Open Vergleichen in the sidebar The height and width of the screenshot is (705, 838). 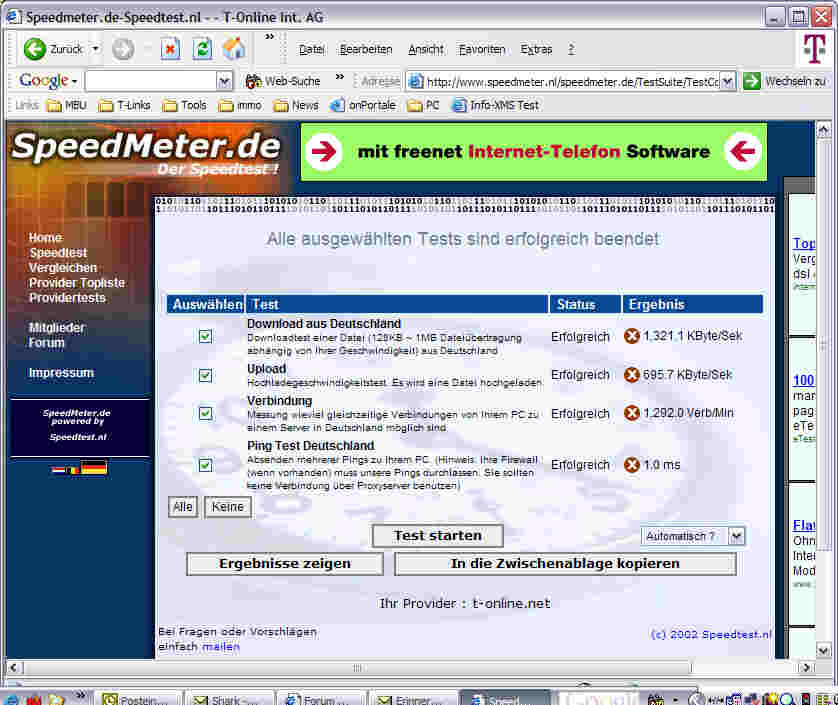pyautogui.click(x=63, y=268)
